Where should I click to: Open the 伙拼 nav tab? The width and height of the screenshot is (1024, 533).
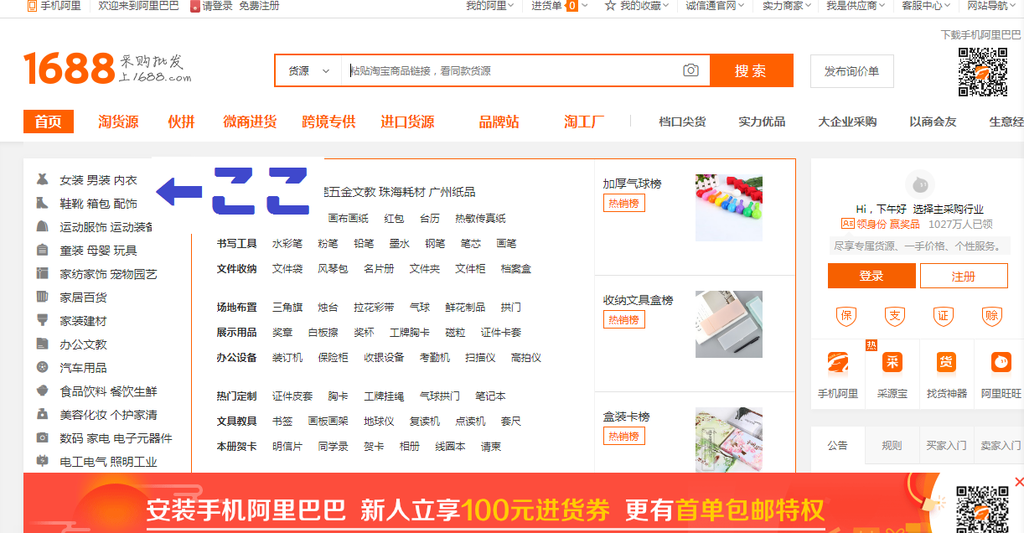click(x=181, y=121)
